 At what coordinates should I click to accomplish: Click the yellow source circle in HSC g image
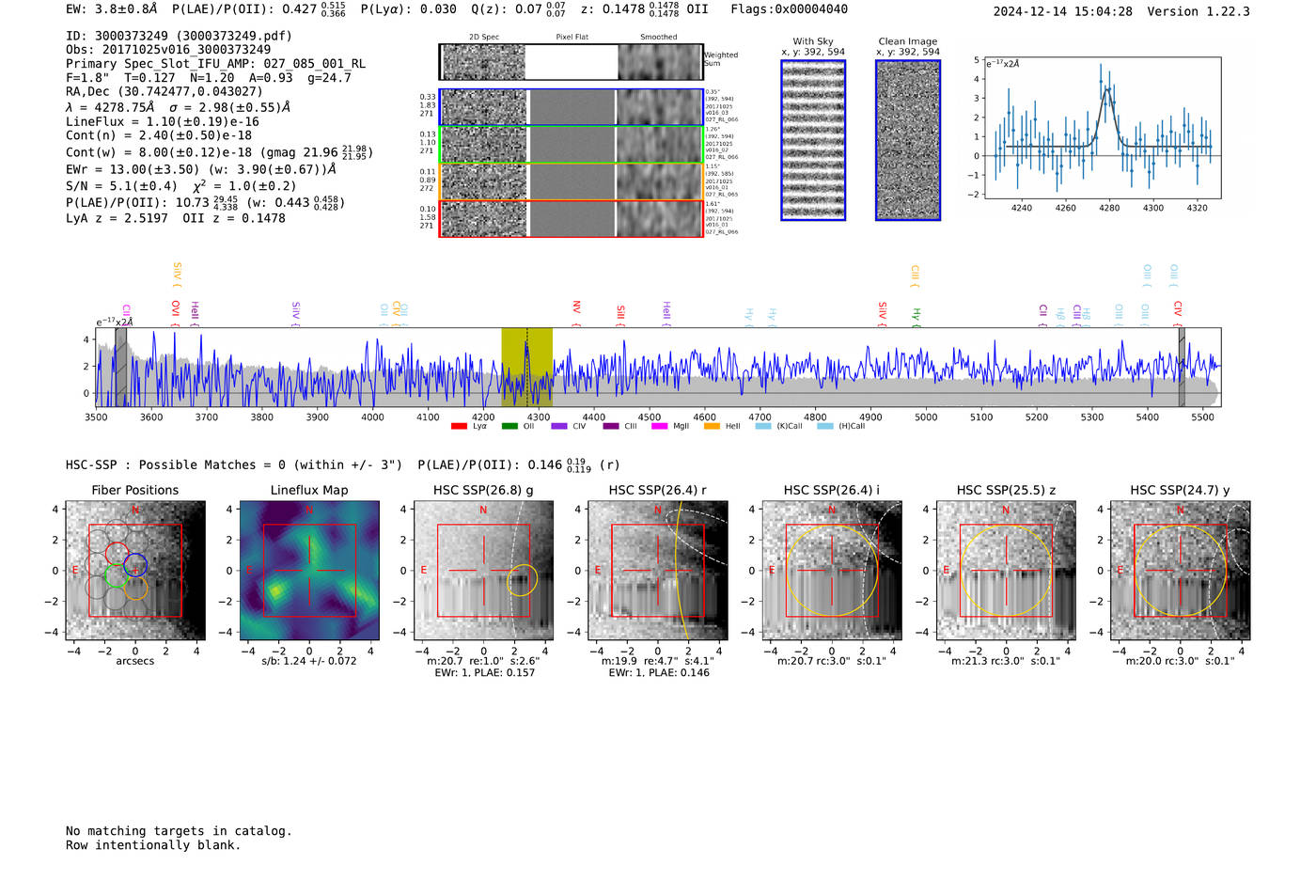pos(523,581)
